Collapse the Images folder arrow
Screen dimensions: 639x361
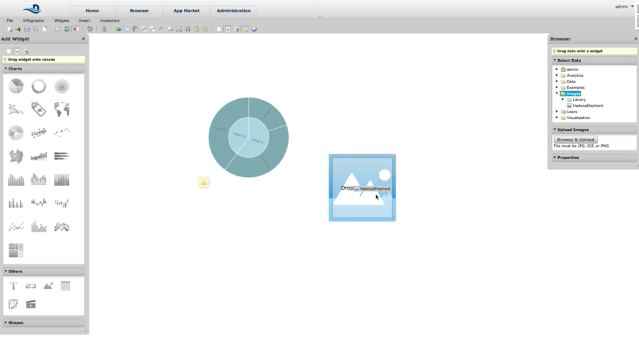(x=557, y=93)
